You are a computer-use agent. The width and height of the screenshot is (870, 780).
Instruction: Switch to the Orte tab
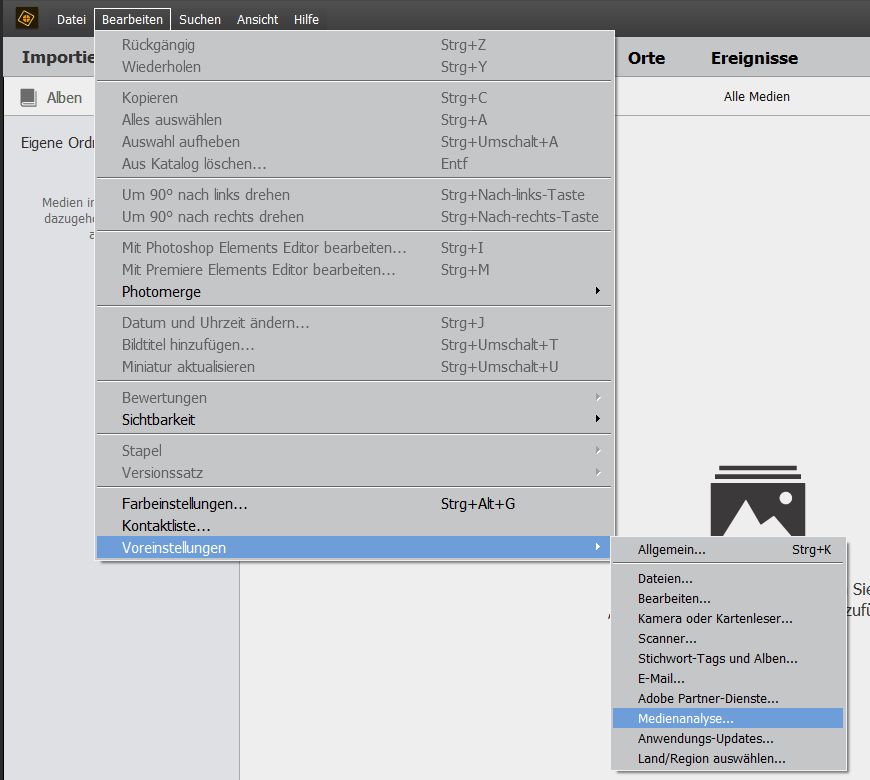pos(646,58)
